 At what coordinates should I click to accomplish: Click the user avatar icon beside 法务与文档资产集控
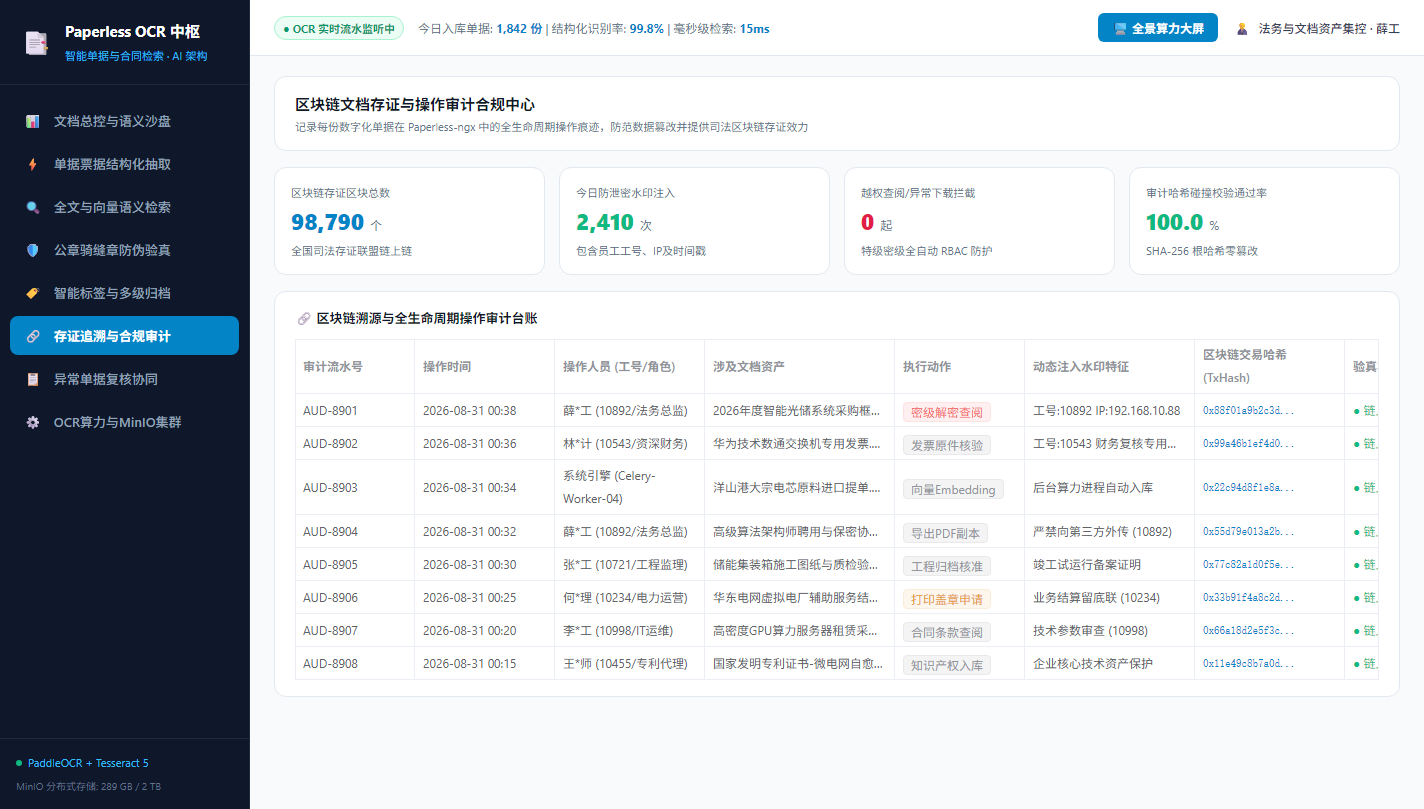pos(1242,29)
